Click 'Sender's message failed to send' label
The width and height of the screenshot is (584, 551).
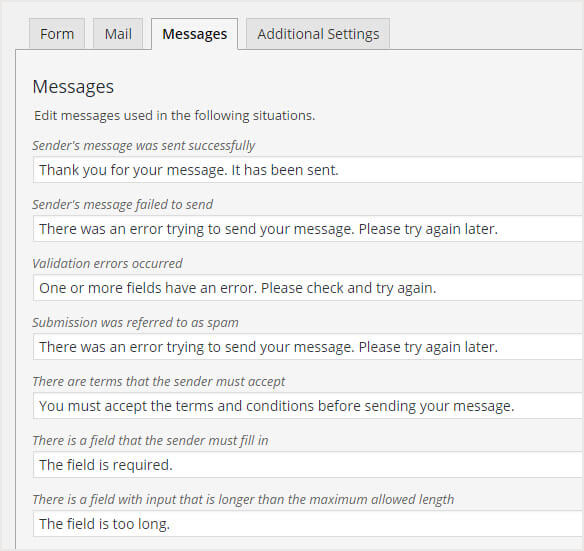tap(123, 205)
